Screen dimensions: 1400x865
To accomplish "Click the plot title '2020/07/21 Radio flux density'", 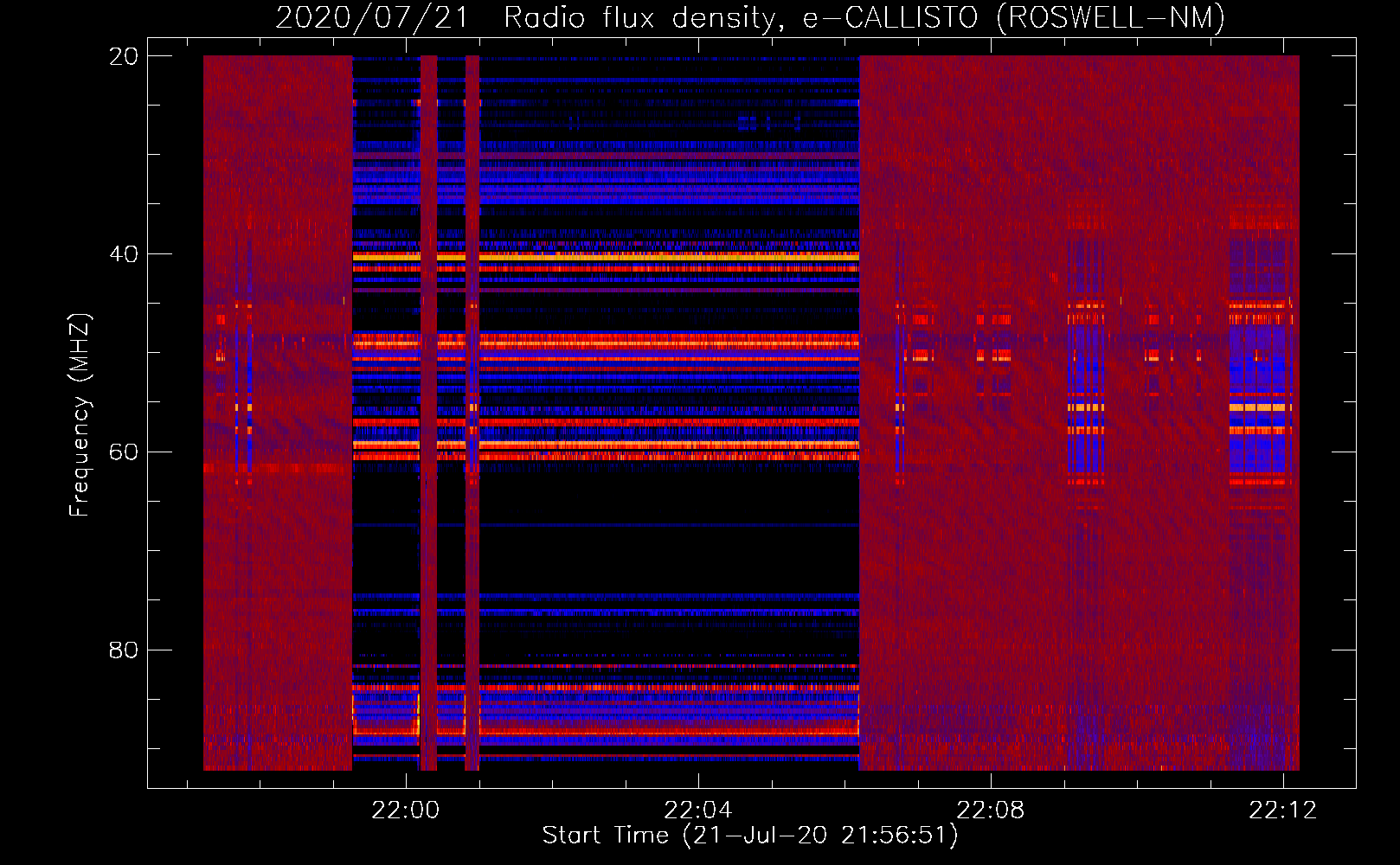I will pos(750,17).
